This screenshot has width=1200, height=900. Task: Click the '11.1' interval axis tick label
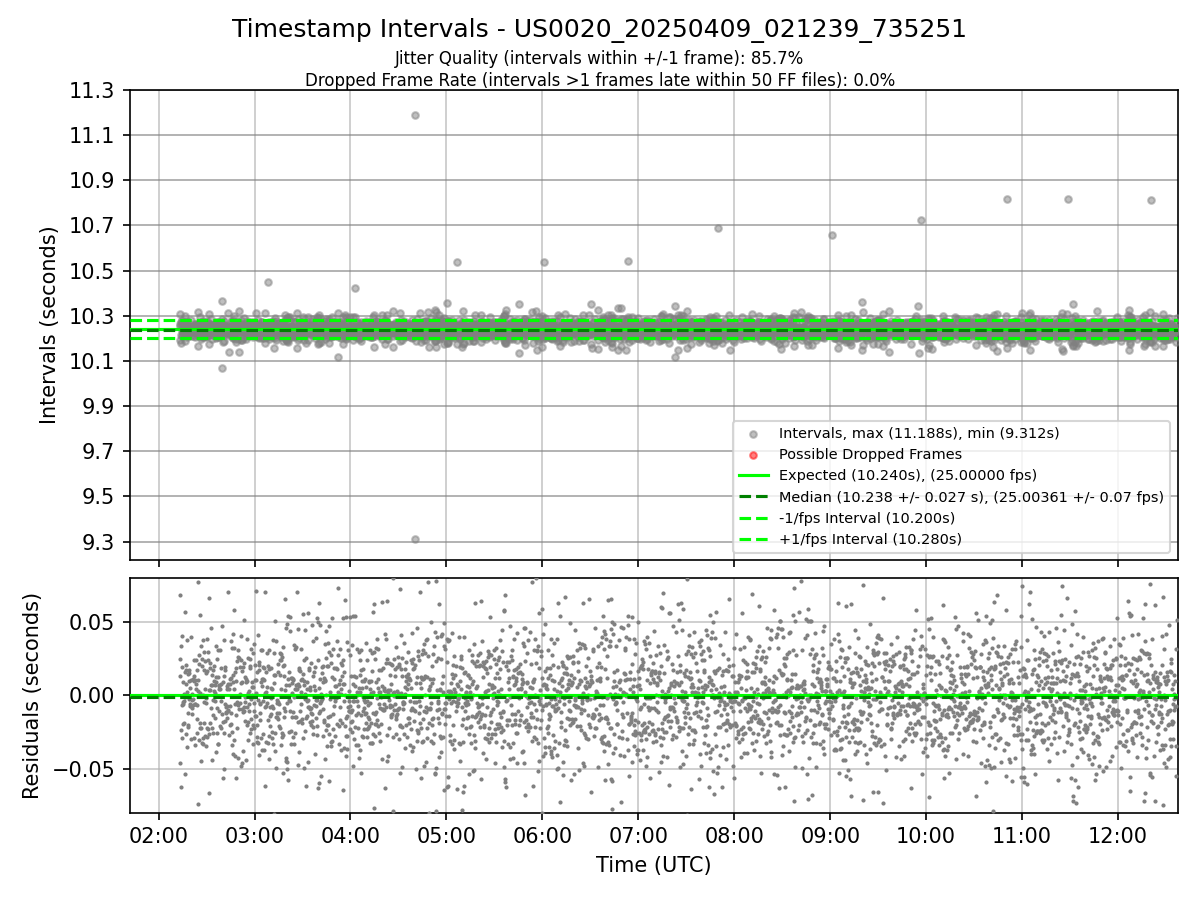pyautogui.click(x=94, y=136)
